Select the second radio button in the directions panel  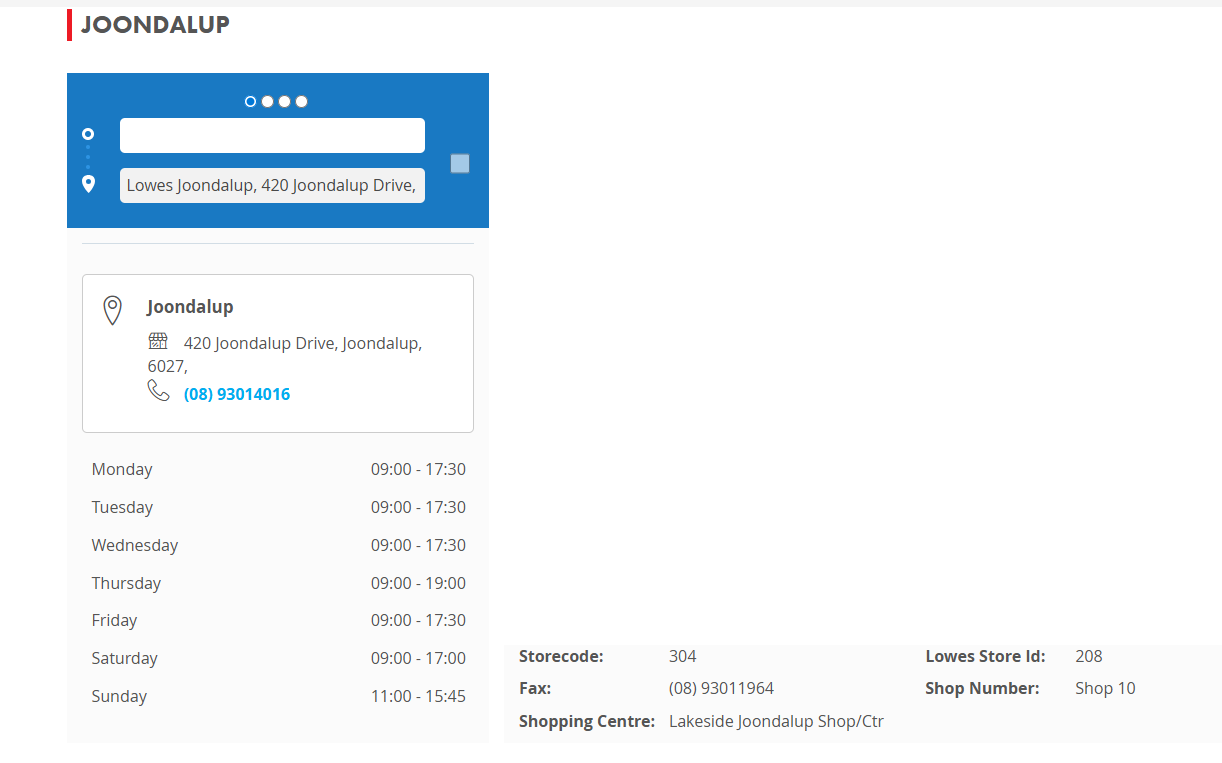pyautogui.click(x=267, y=101)
